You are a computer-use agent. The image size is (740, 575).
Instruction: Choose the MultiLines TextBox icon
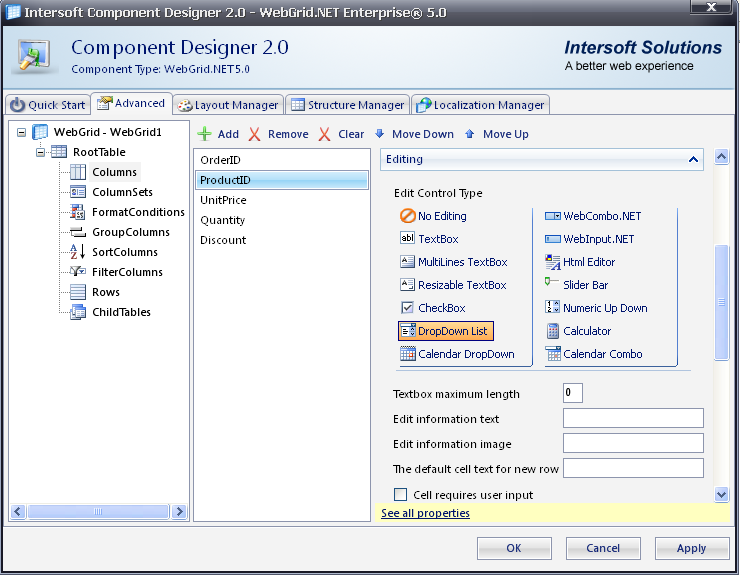click(x=407, y=262)
